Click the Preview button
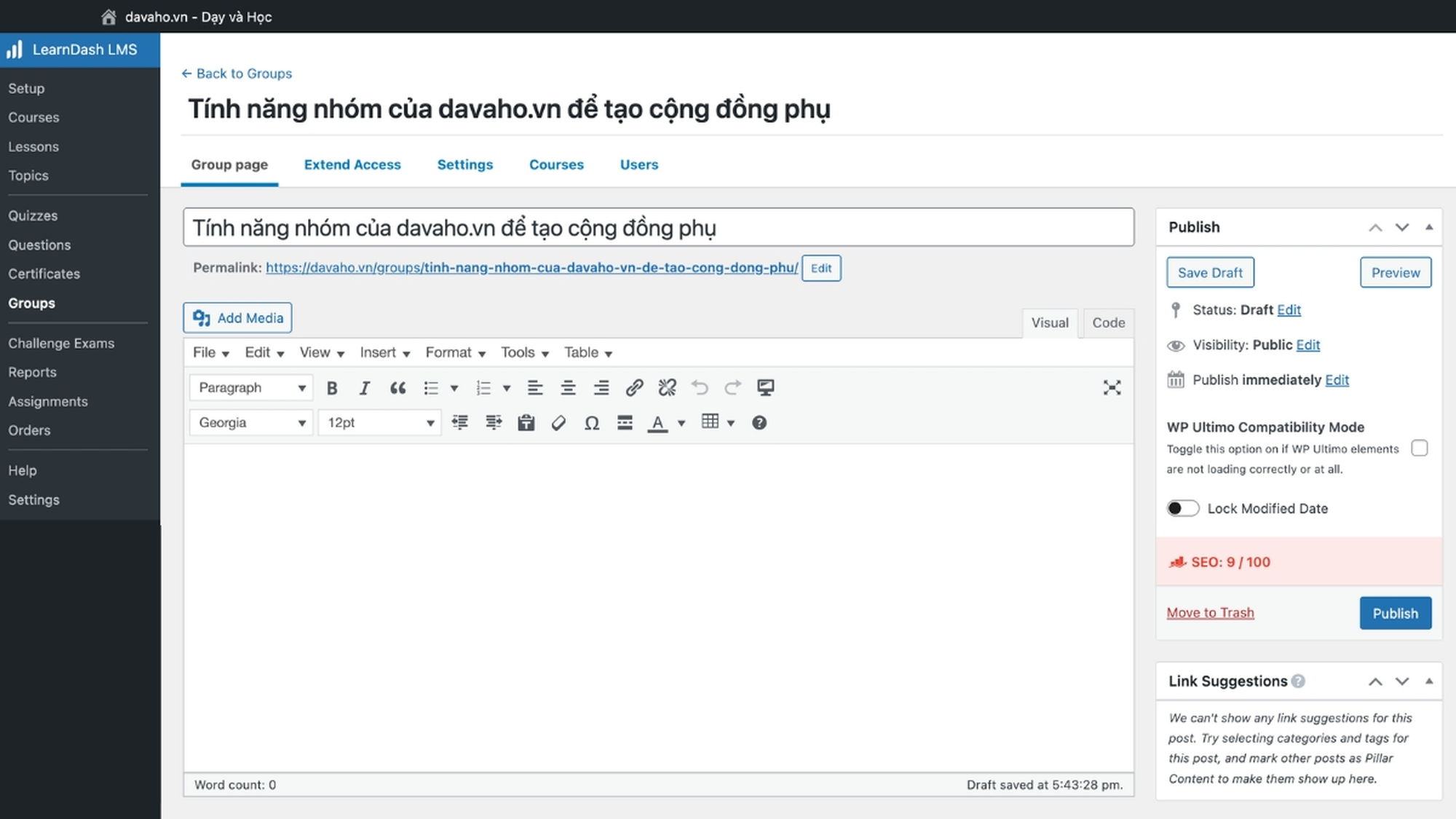The height and width of the screenshot is (819, 1456). (1396, 272)
